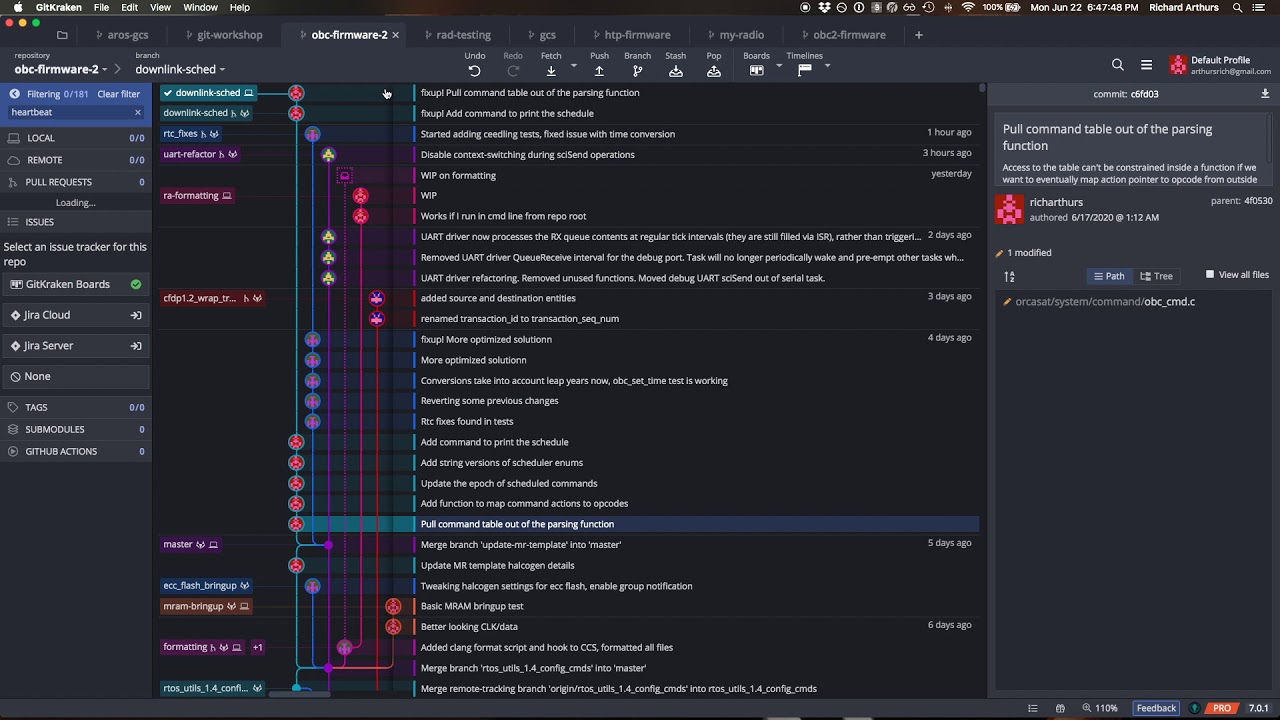The width and height of the screenshot is (1280, 720).
Task: Open the Boards dropdown arrow
Action: (x=780, y=66)
